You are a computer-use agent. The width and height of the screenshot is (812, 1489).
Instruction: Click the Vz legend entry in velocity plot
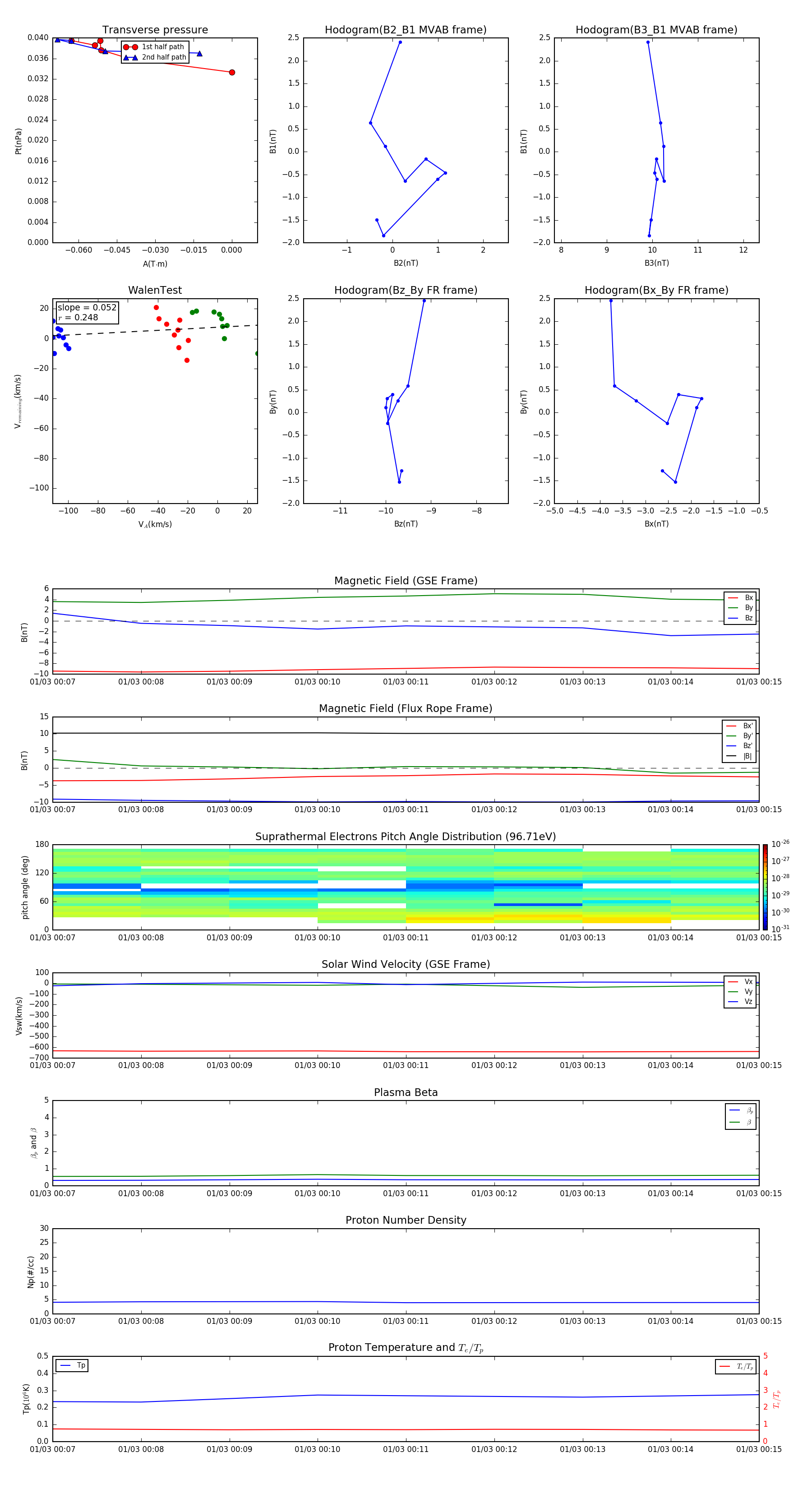[x=740, y=1002]
